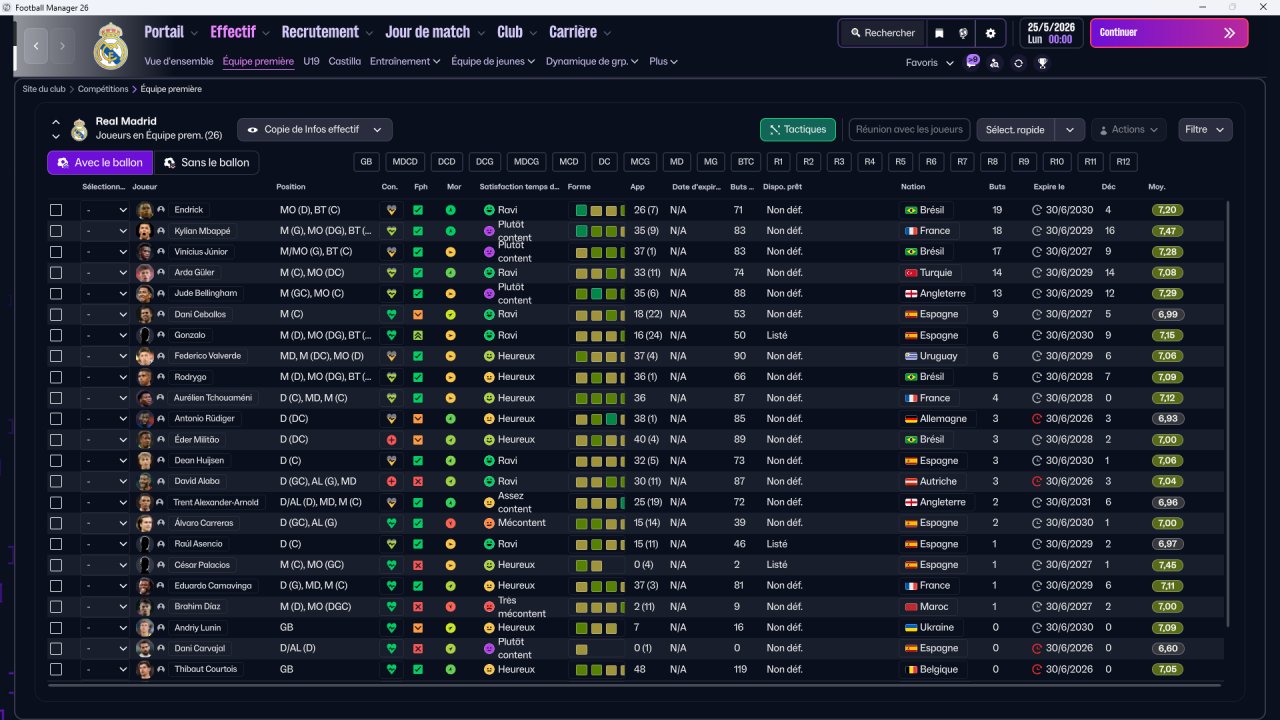Open Endrick's selection dropdown
This screenshot has width=1280, height=720.
pos(106,210)
